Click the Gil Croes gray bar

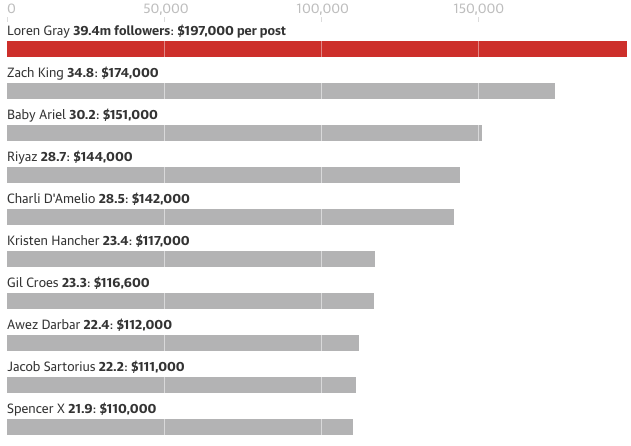click(190, 301)
